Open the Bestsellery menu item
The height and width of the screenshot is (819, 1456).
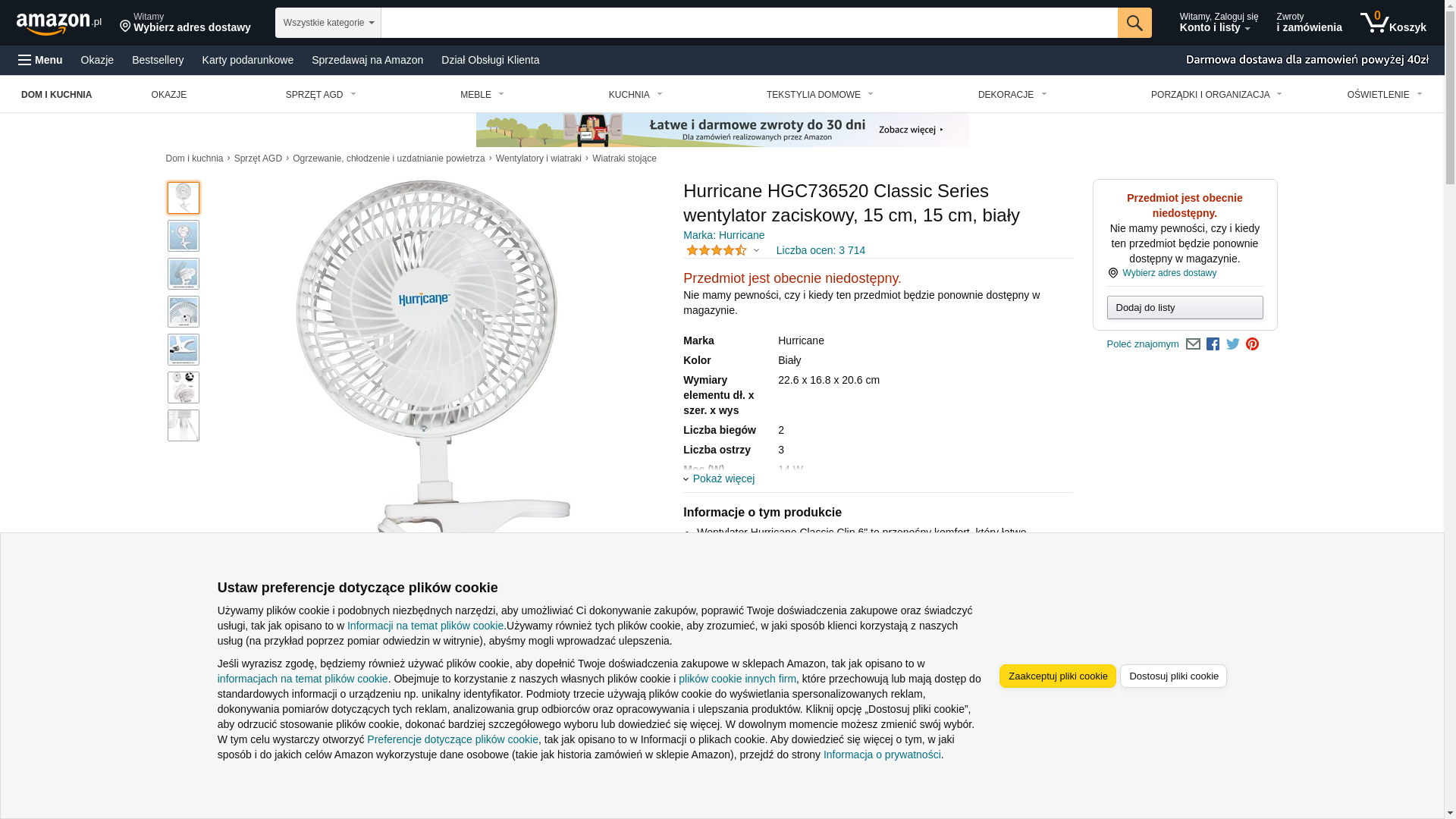[158, 60]
